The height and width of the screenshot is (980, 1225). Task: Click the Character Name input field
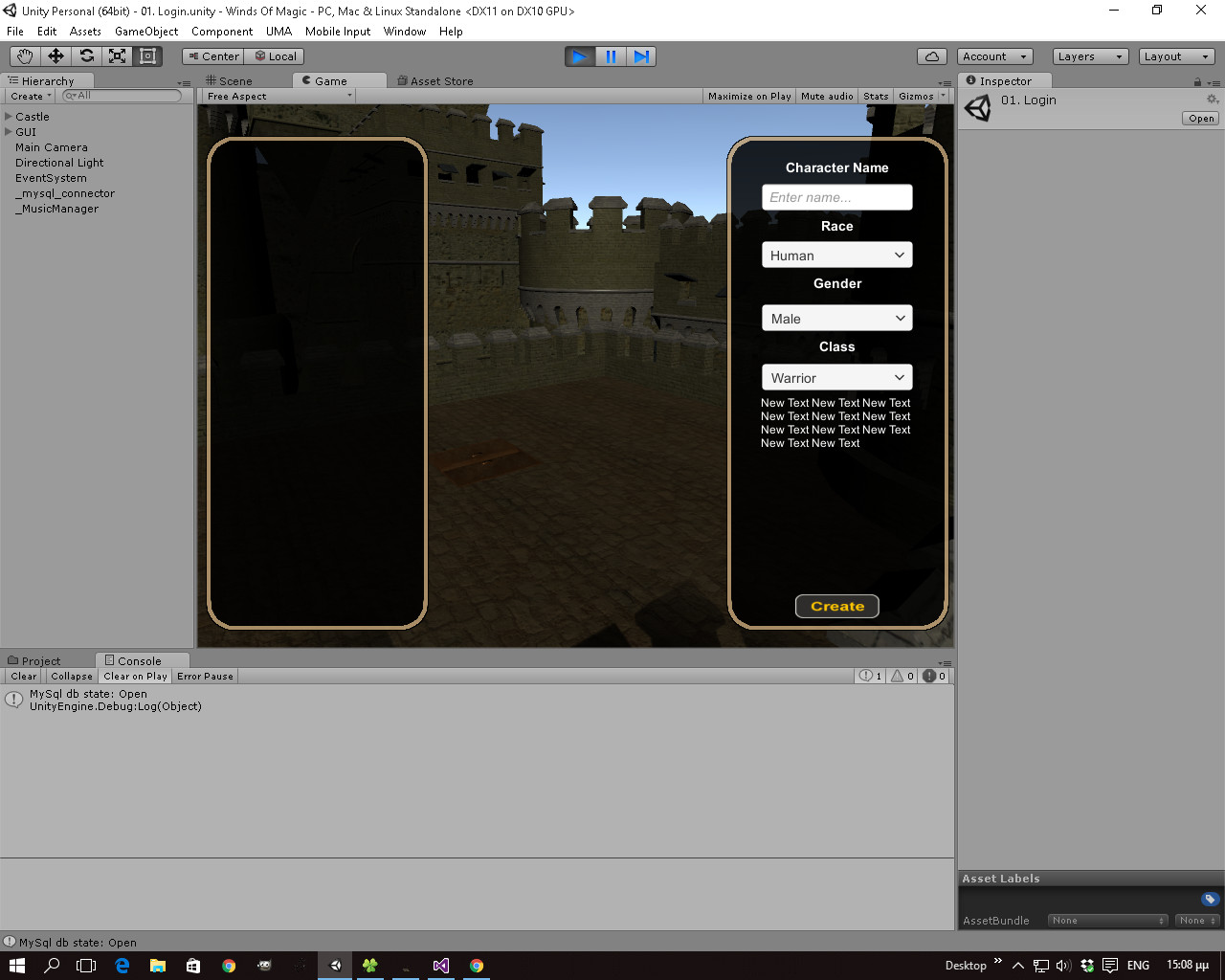[x=837, y=197]
